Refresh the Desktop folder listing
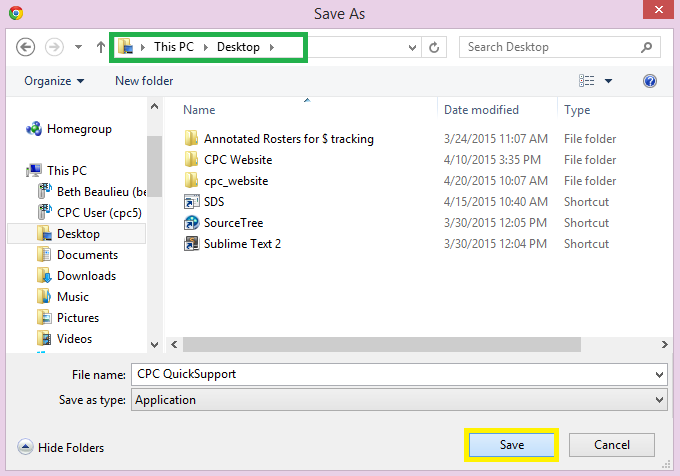This screenshot has height=476, width=680. coord(434,47)
